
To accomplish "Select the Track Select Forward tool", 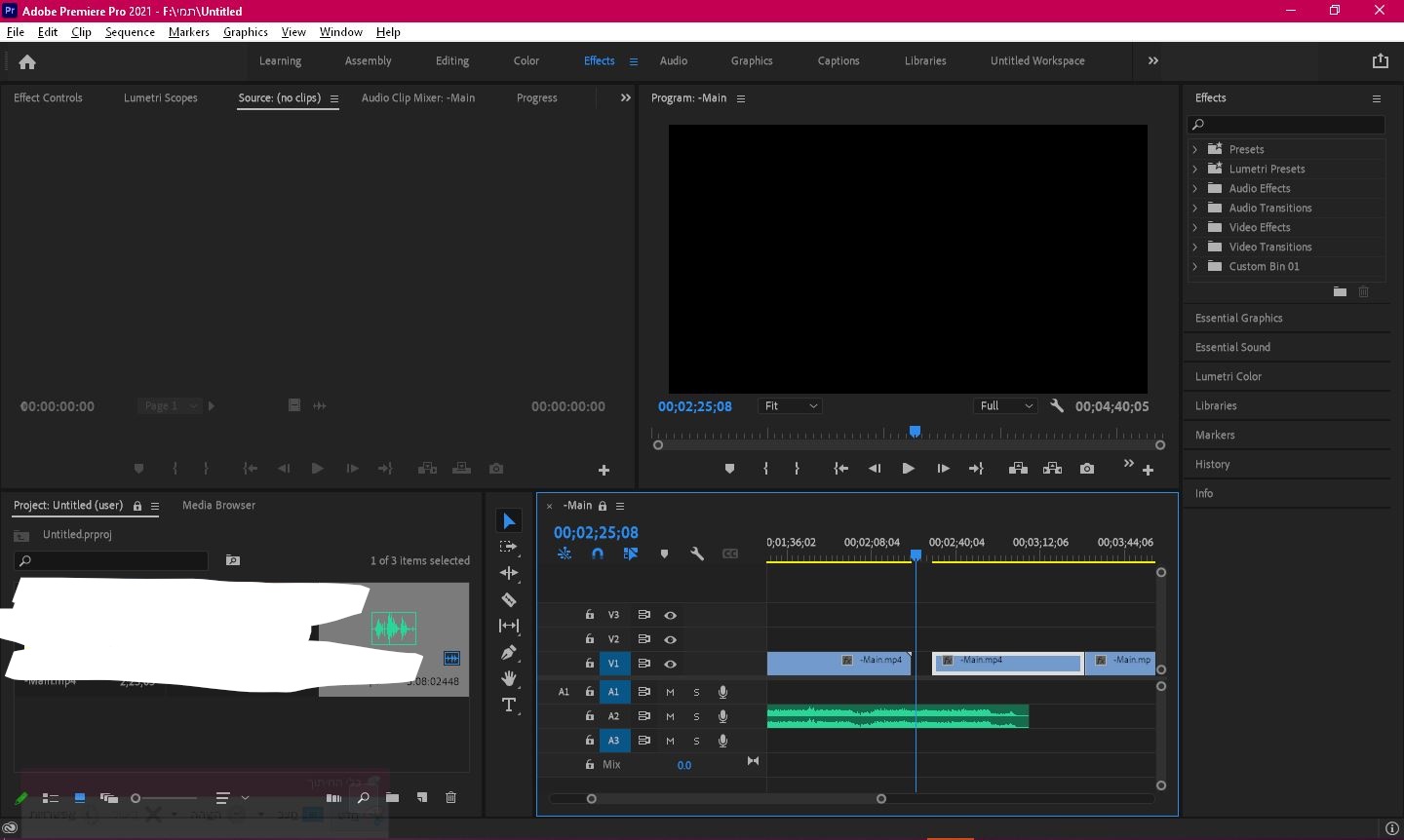I will (x=509, y=547).
